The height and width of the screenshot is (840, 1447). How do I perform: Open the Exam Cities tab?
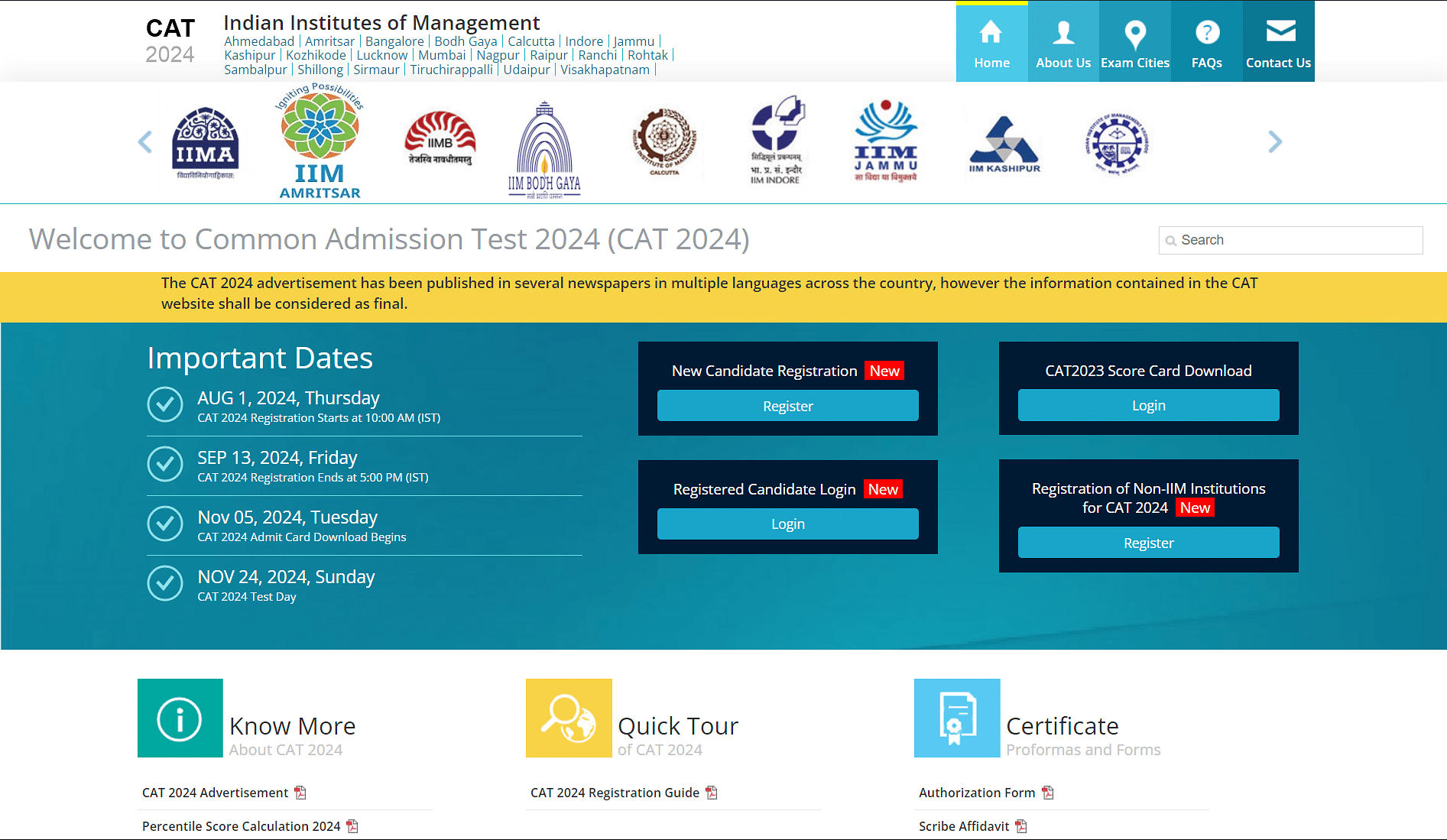click(1135, 42)
